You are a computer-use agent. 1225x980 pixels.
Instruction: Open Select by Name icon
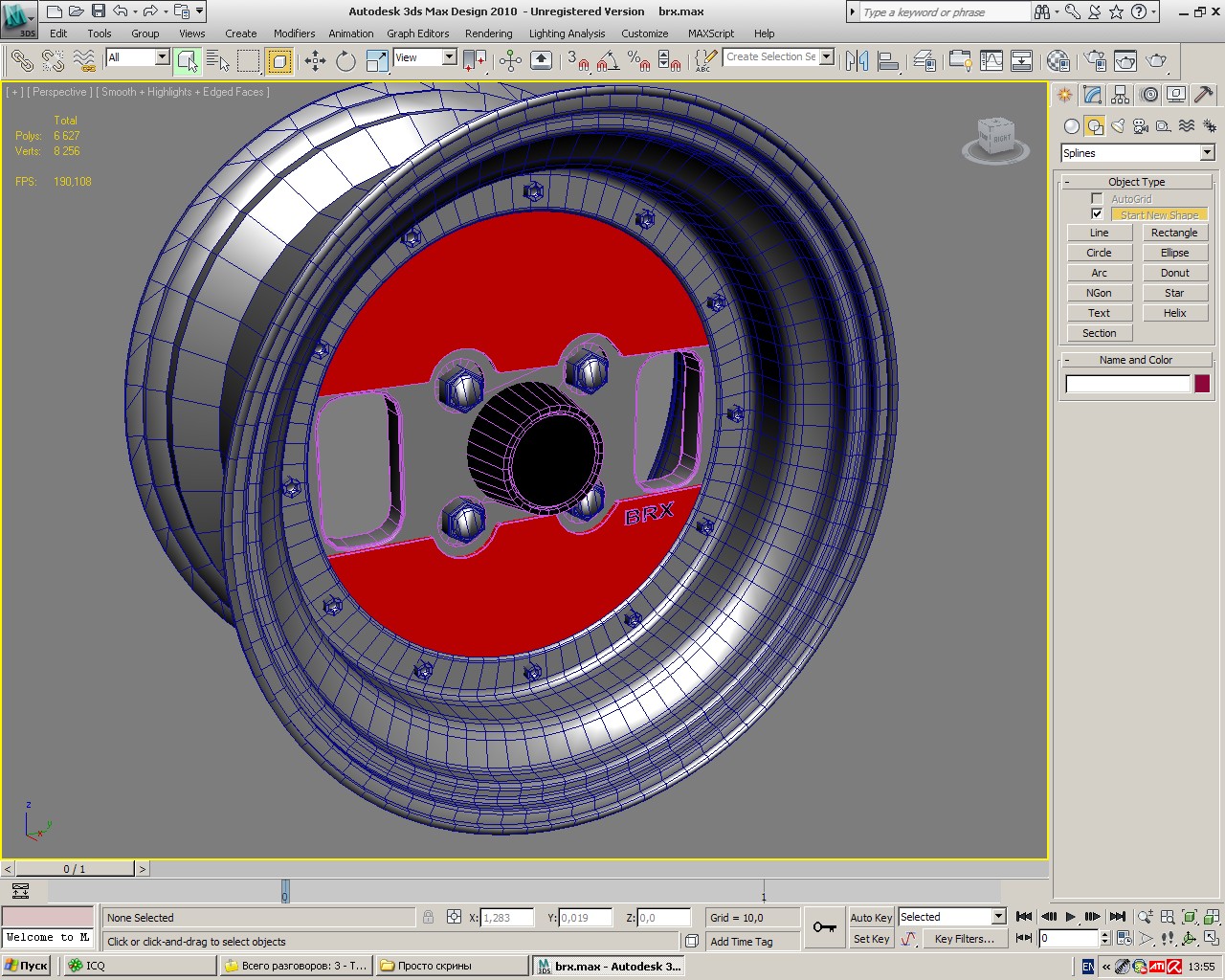(x=218, y=60)
